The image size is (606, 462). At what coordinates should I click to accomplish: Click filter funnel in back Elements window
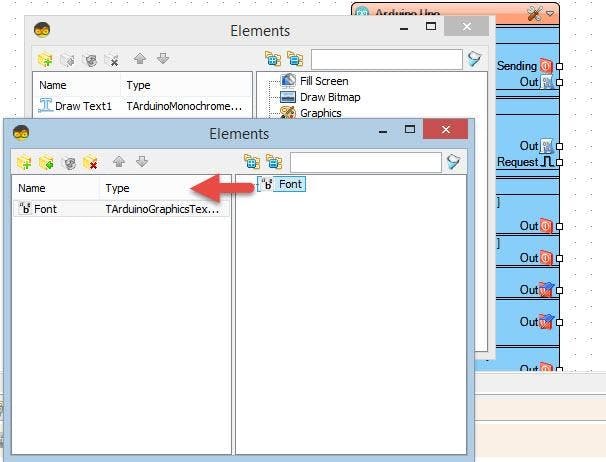(475, 59)
